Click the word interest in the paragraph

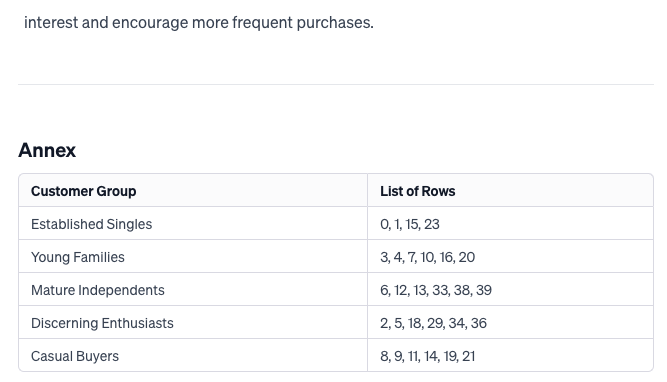(x=51, y=23)
